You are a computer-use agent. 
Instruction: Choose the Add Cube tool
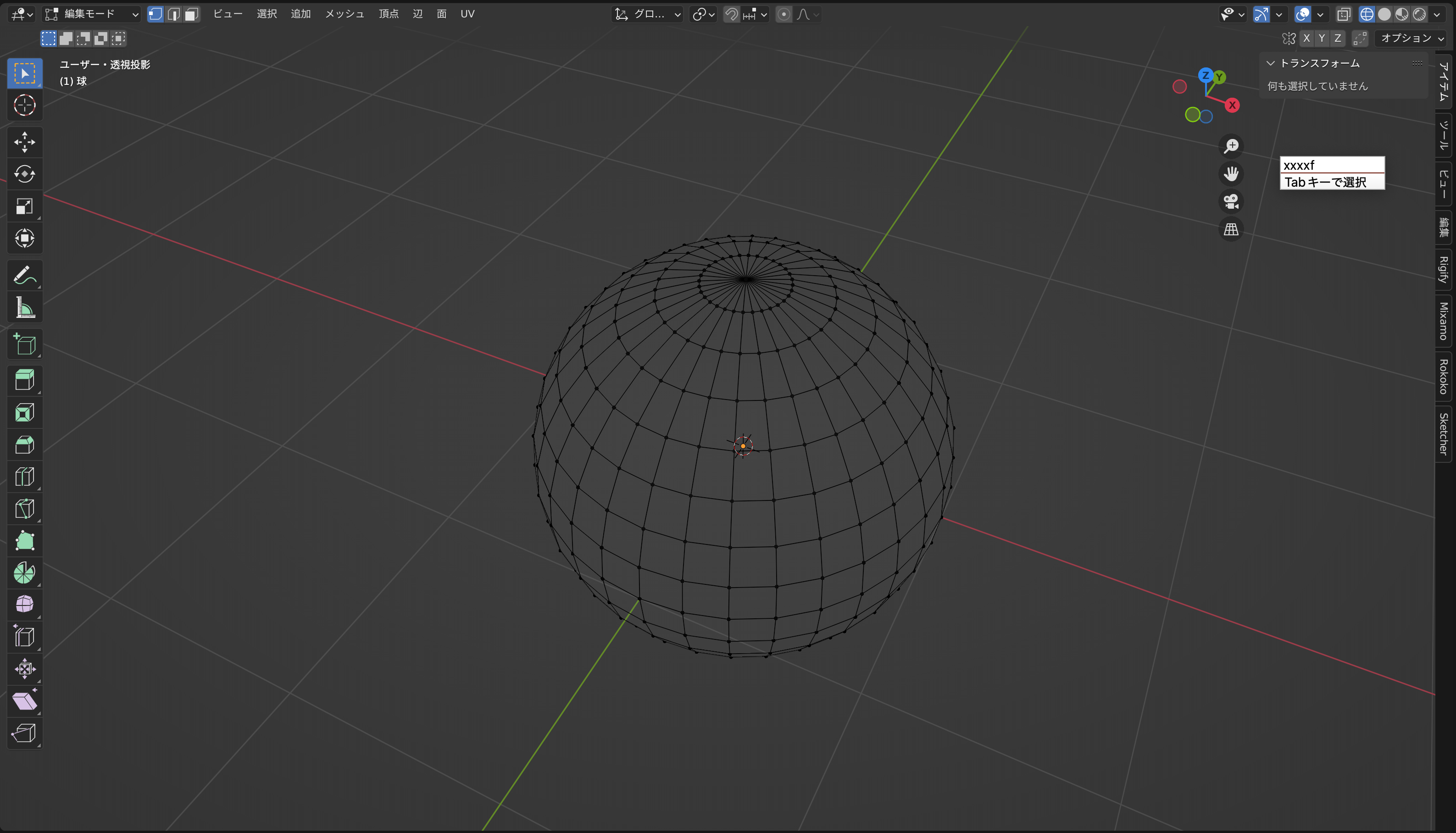click(x=25, y=344)
